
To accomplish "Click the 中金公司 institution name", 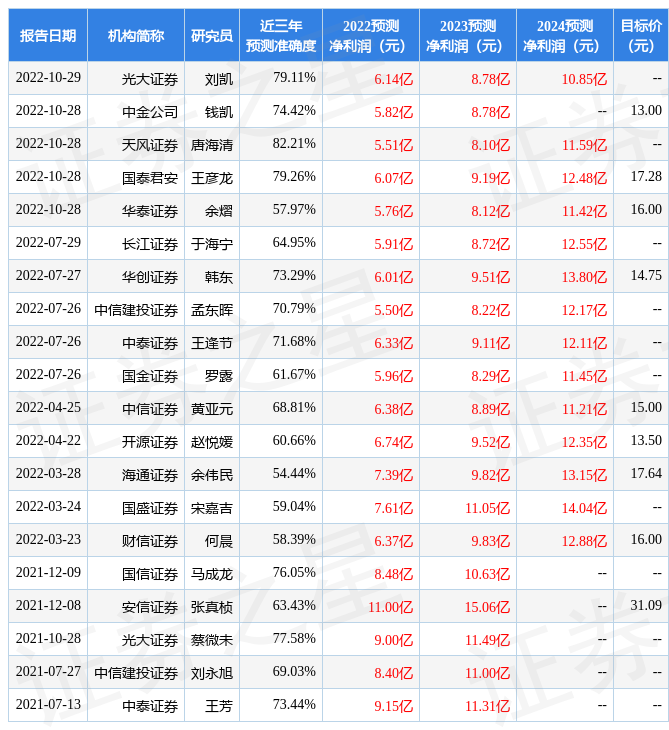I will point(150,112).
